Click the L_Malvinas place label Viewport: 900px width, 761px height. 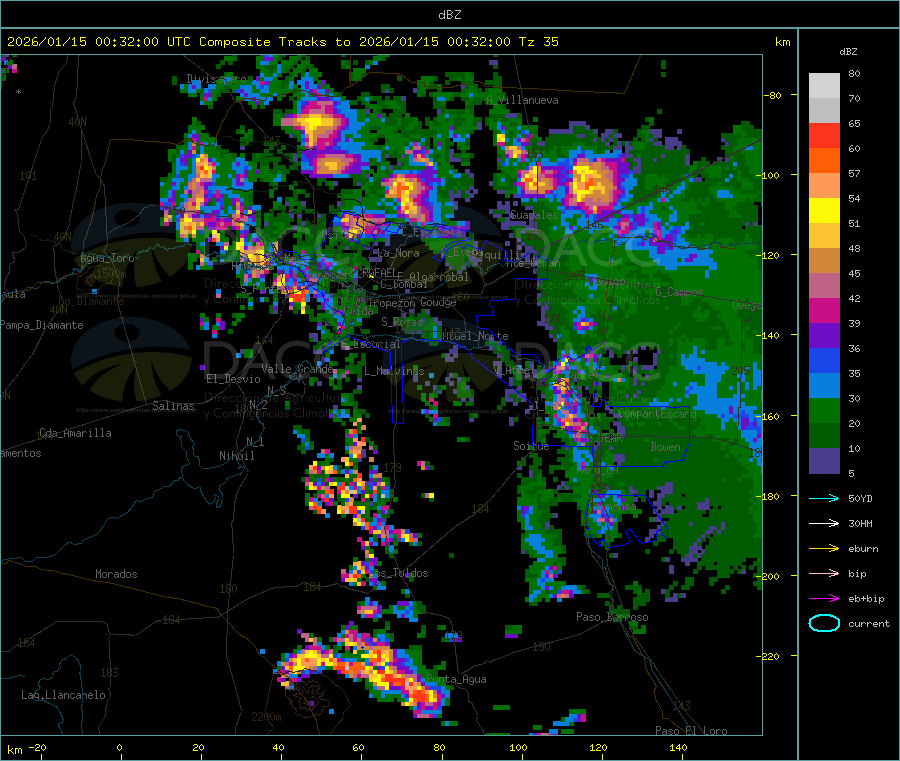tap(394, 371)
